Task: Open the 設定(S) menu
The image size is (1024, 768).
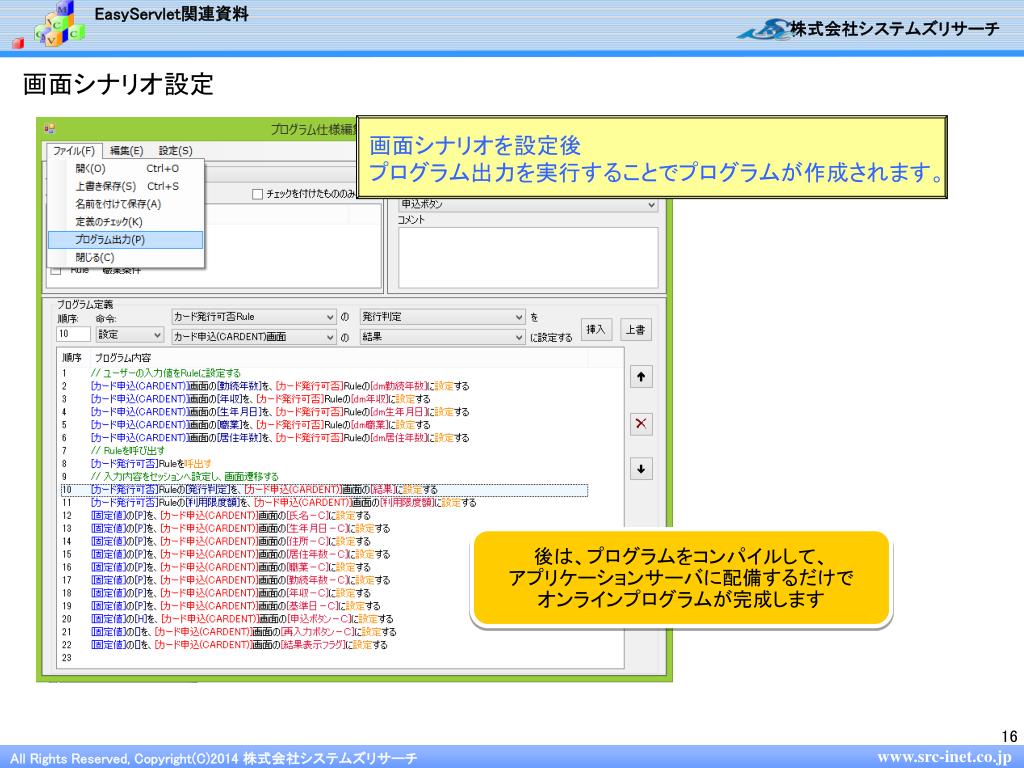Action: pyautogui.click(x=175, y=151)
